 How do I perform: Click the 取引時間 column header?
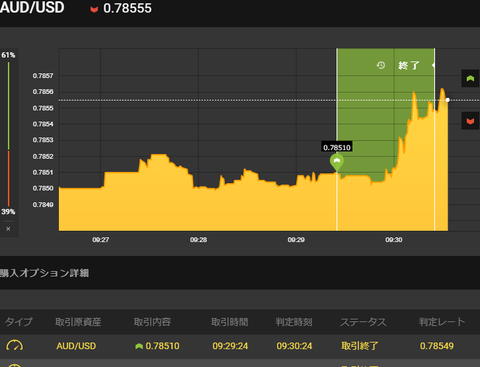[230, 322]
